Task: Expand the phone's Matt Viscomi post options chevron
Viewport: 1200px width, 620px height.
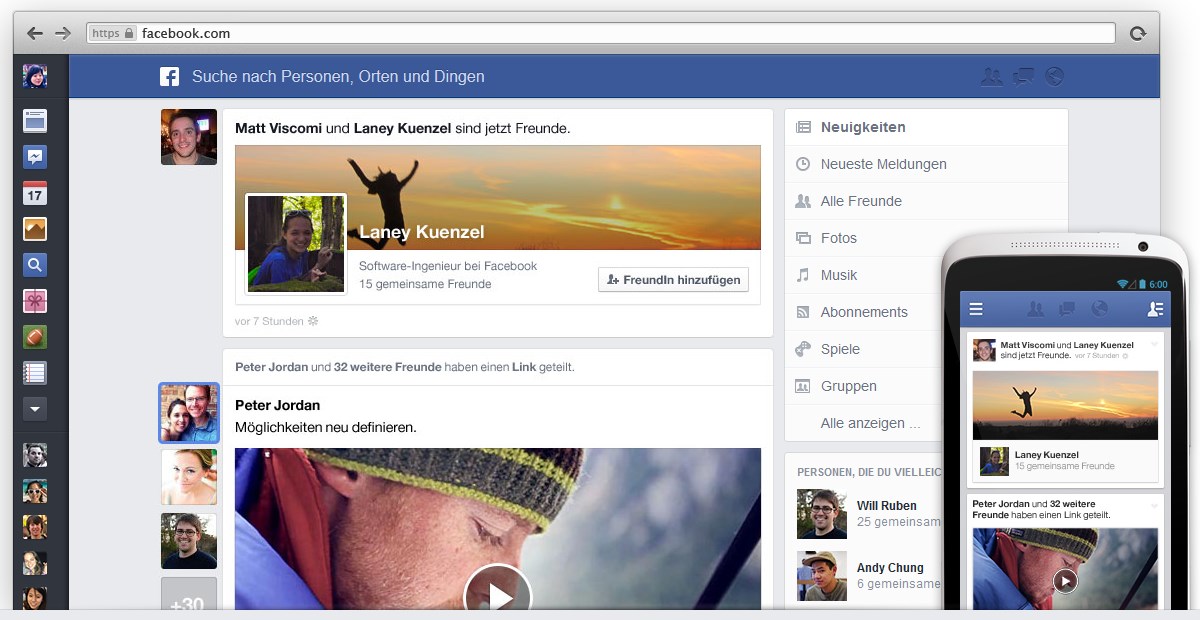Action: (x=1154, y=344)
